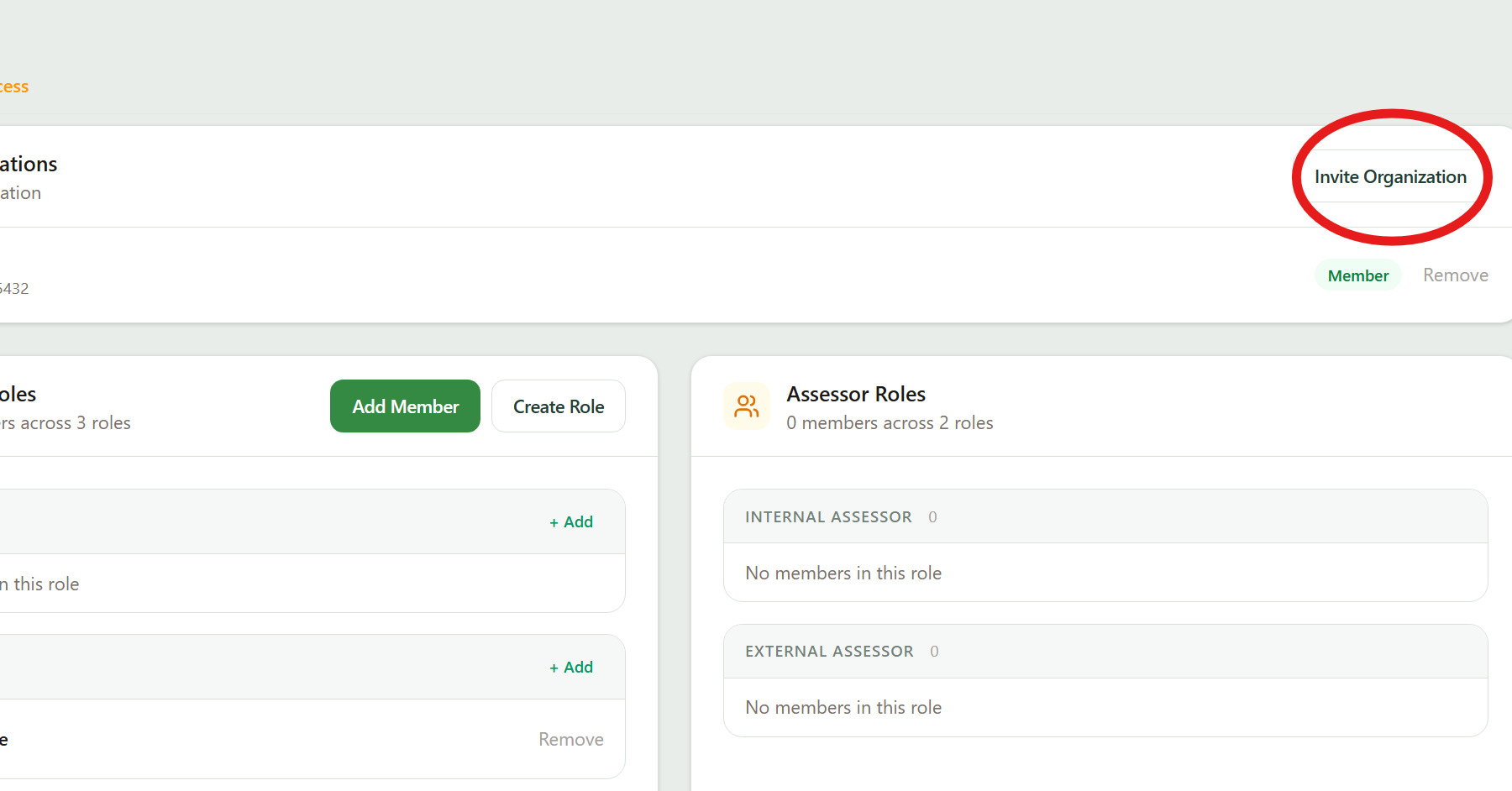Click Remove next to Member badge

point(1456,275)
